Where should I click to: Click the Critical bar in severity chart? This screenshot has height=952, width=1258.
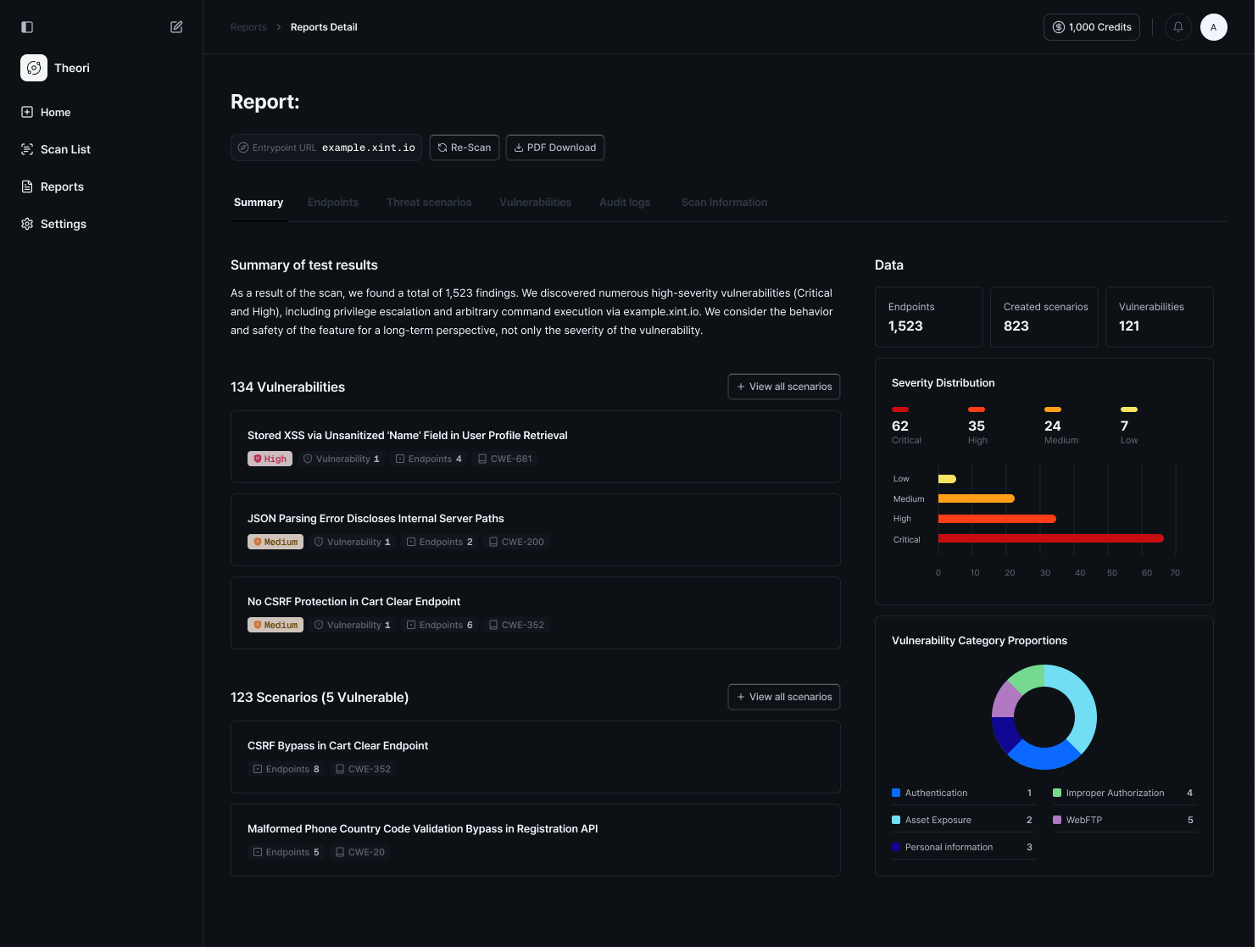click(x=1050, y=538)
